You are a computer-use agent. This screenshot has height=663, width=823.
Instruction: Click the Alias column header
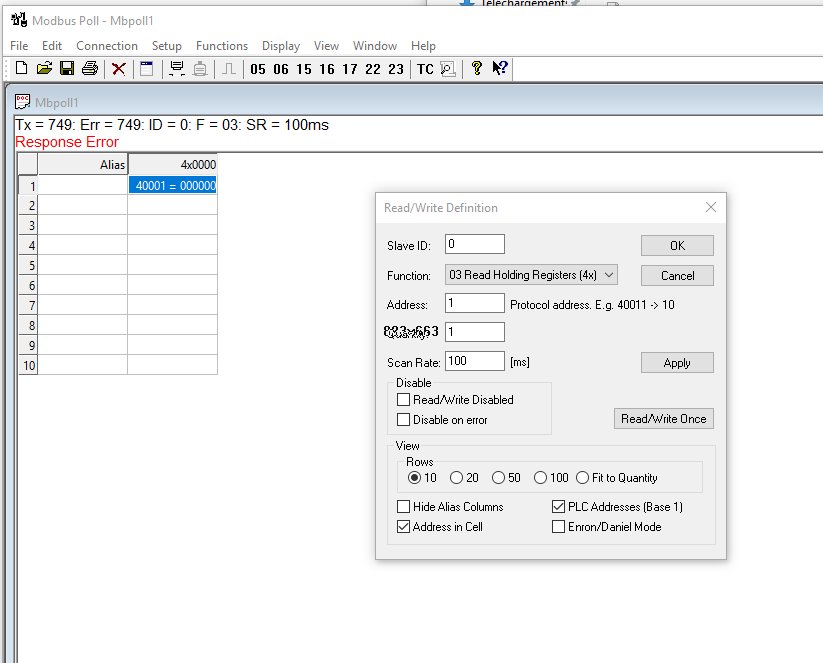point(82,164)
